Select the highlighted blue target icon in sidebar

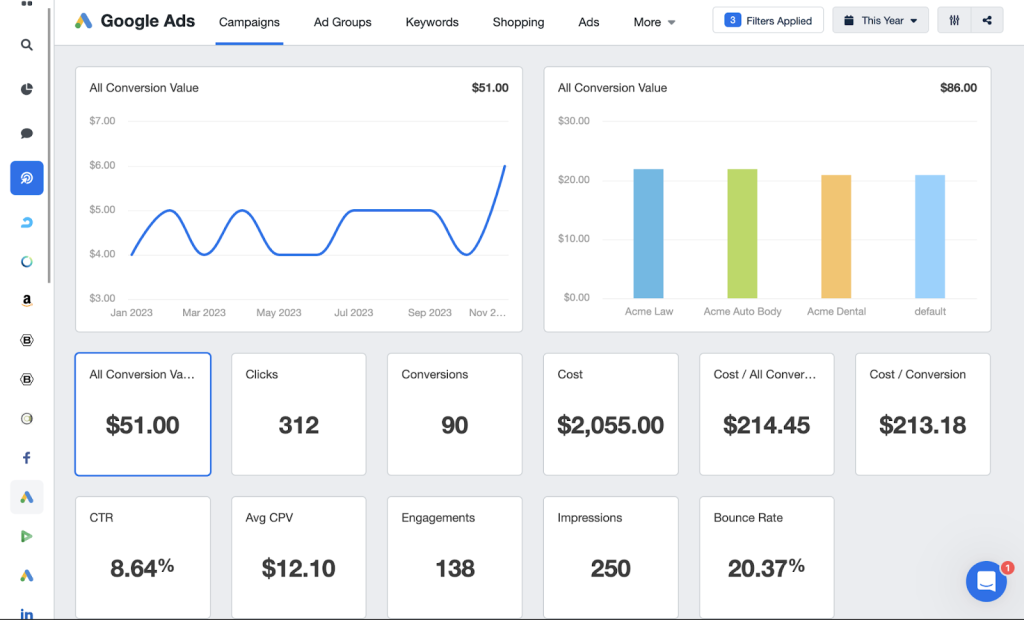[27, 178]
